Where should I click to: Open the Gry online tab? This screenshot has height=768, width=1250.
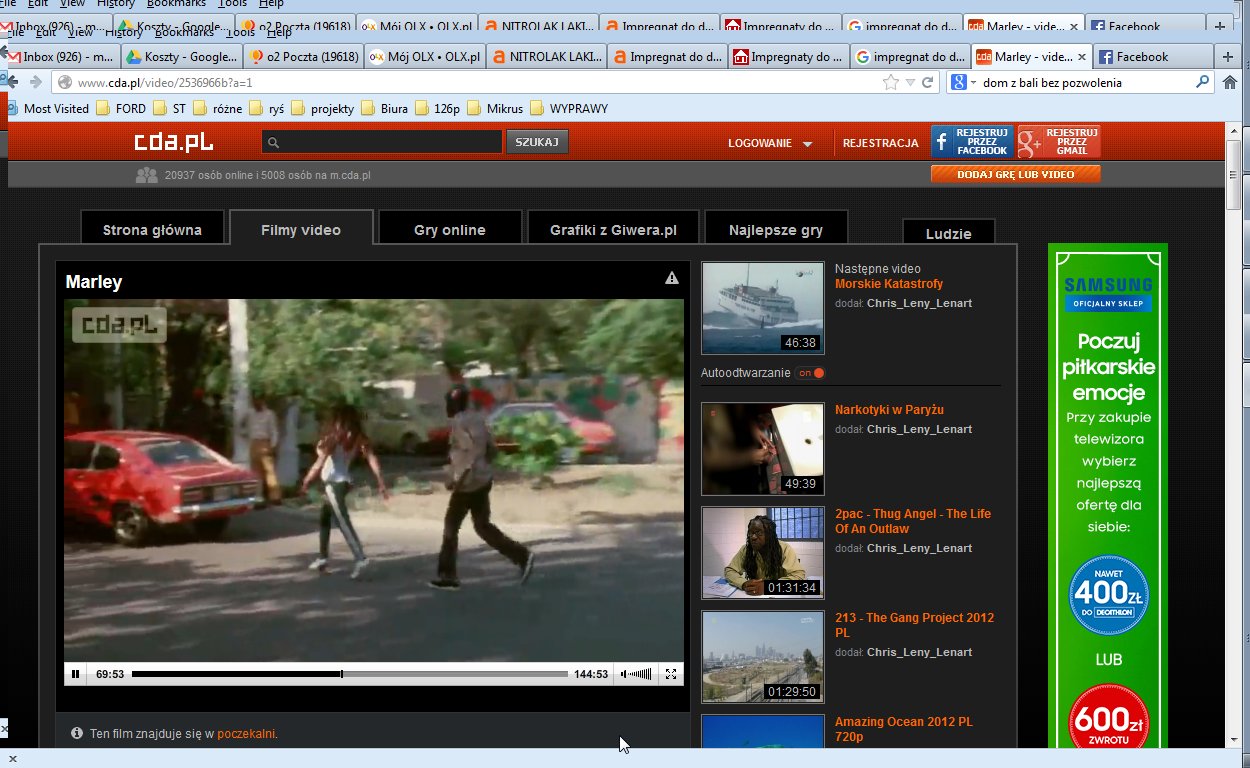point(450,230)
